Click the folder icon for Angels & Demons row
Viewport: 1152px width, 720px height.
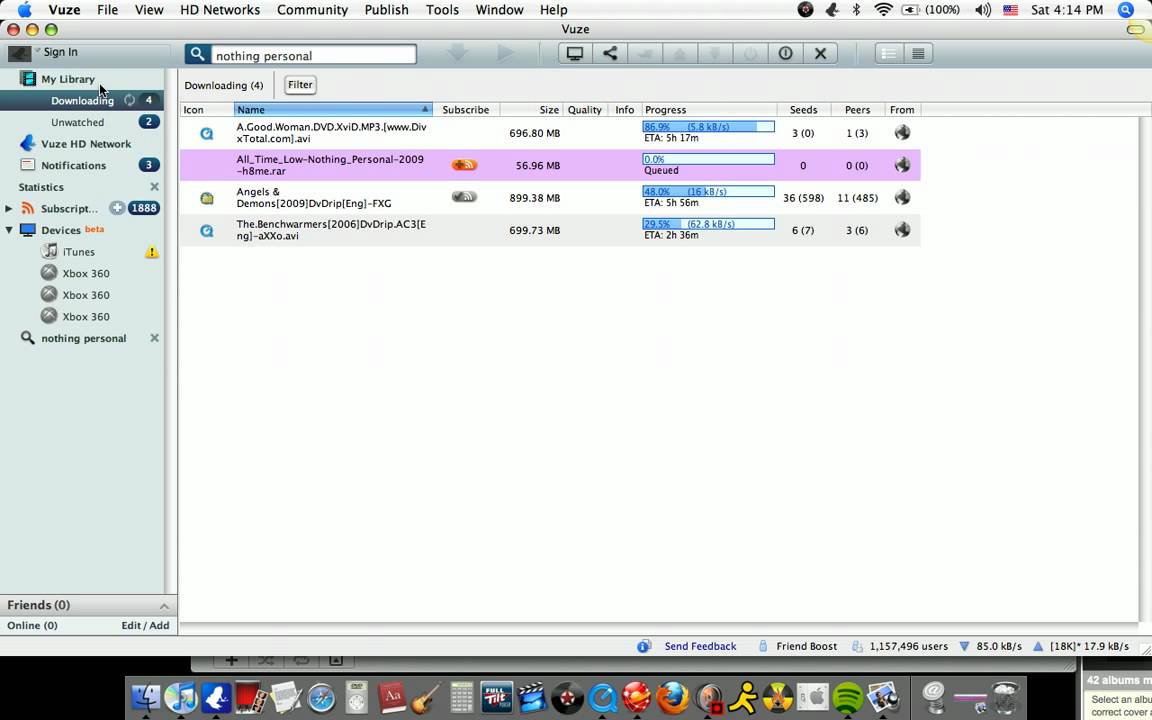(x=206, y=198)
